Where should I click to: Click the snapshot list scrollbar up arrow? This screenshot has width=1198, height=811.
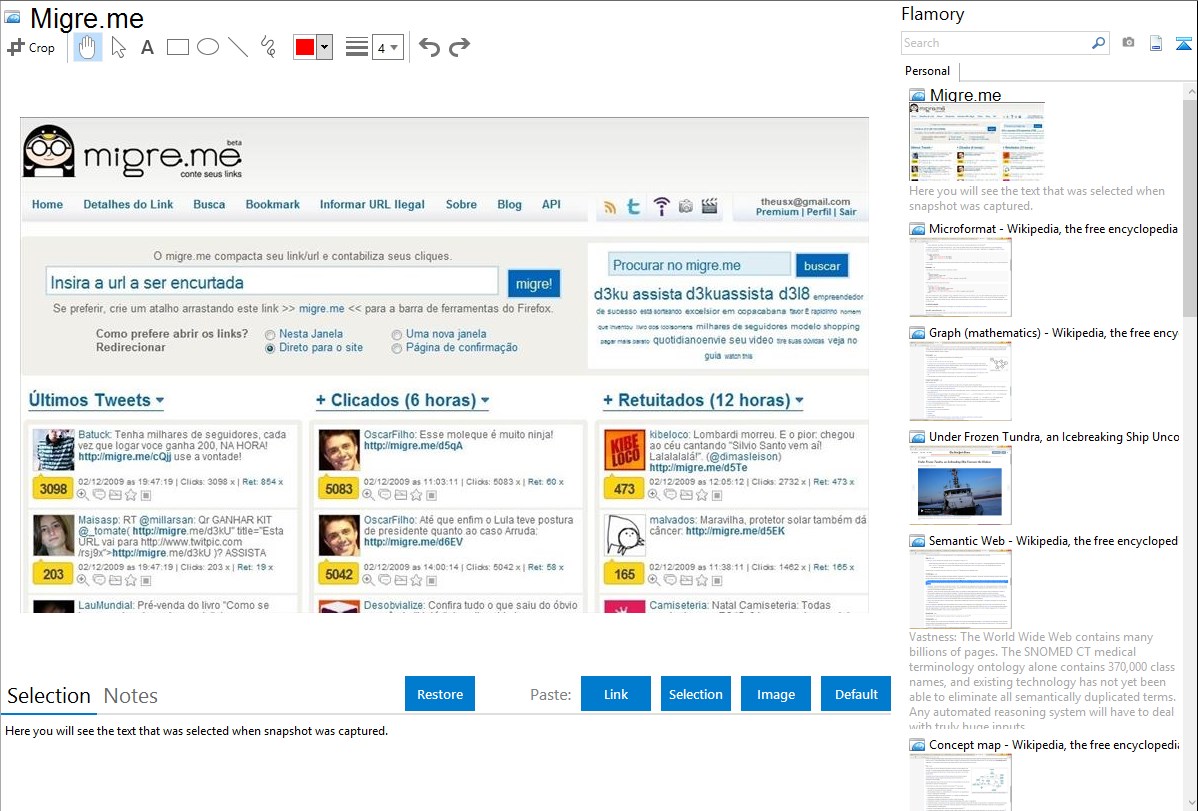(x=1190, y=92)
